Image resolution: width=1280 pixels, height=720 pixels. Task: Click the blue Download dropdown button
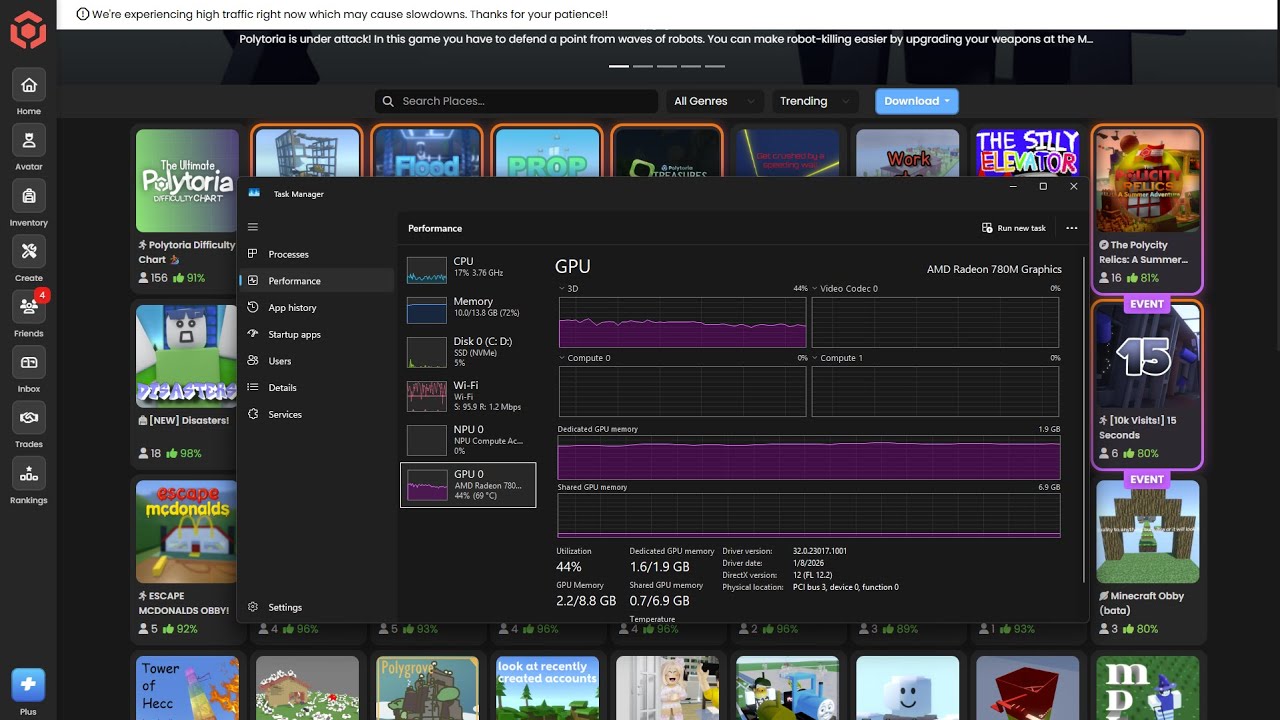[x=917, y=101]
